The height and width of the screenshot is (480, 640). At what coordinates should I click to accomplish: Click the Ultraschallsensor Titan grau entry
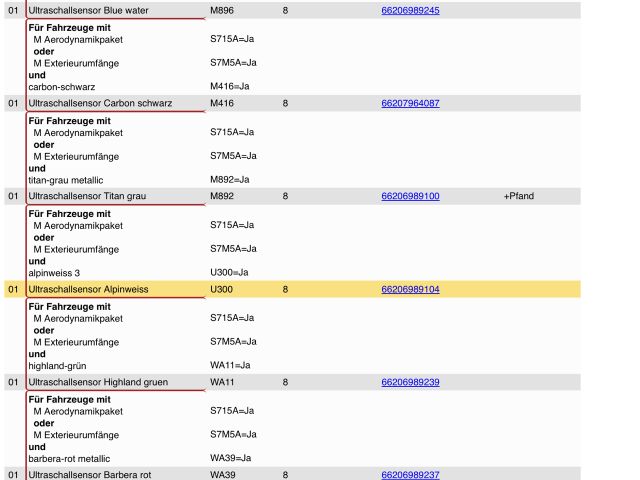tap(88, 196)
